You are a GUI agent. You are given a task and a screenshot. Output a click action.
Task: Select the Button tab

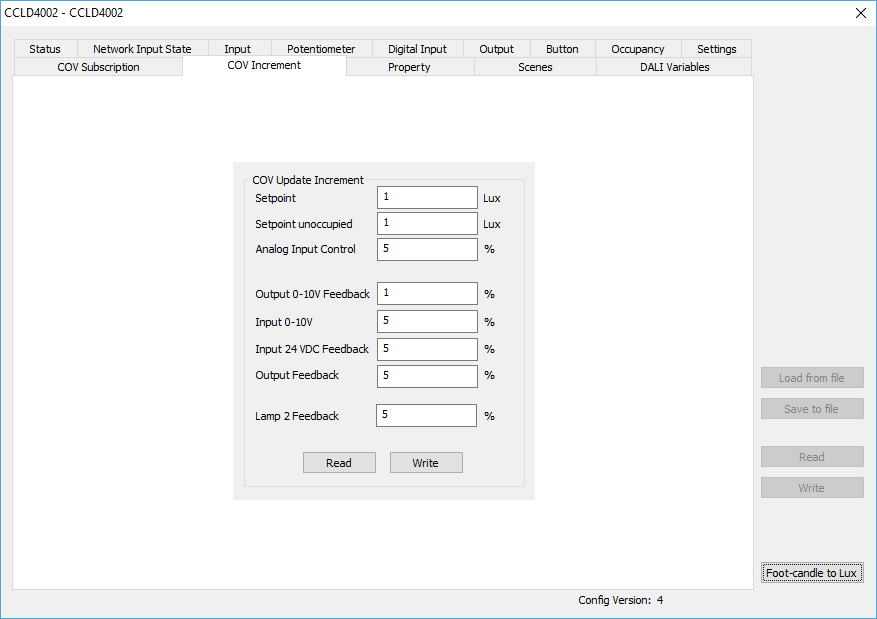click(x=562, y=49)
